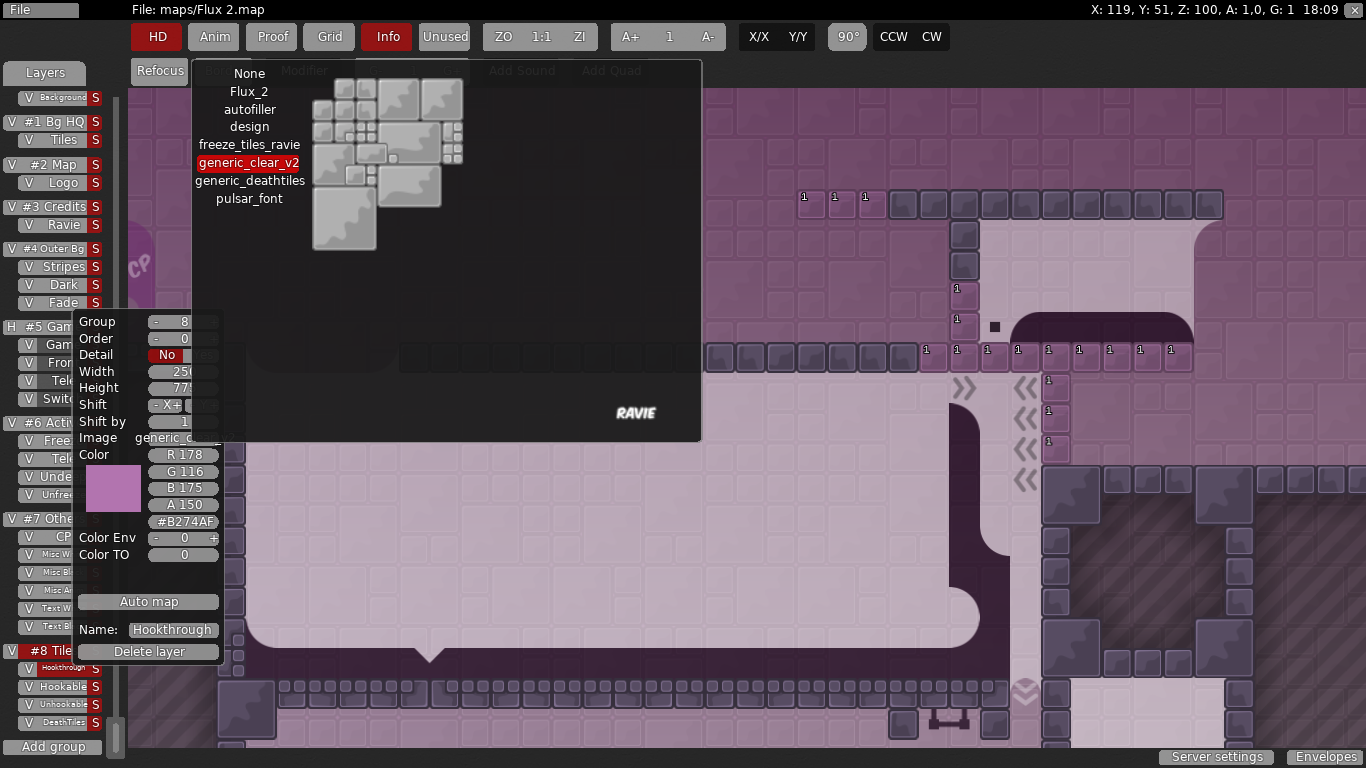
Task: Open Server settings
Action: click(1217, 757)
